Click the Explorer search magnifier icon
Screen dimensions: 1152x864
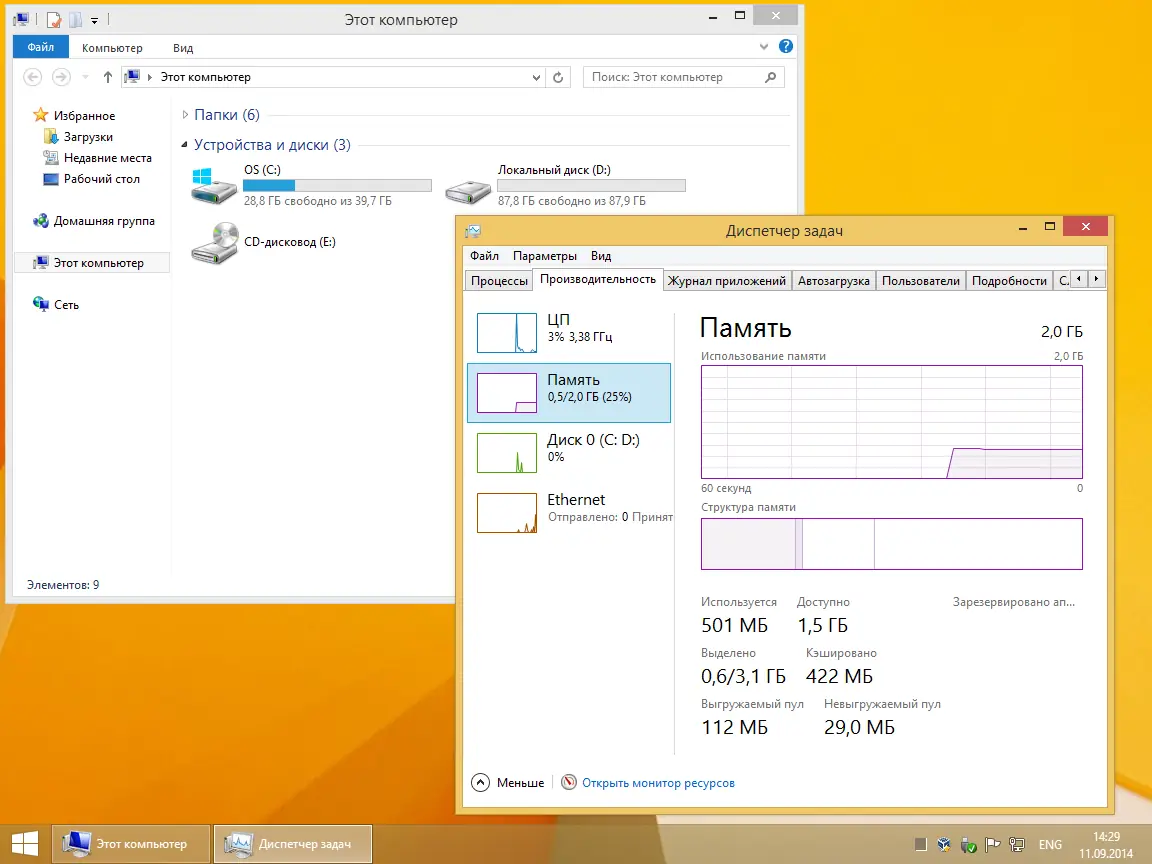[x=771, y=77]
